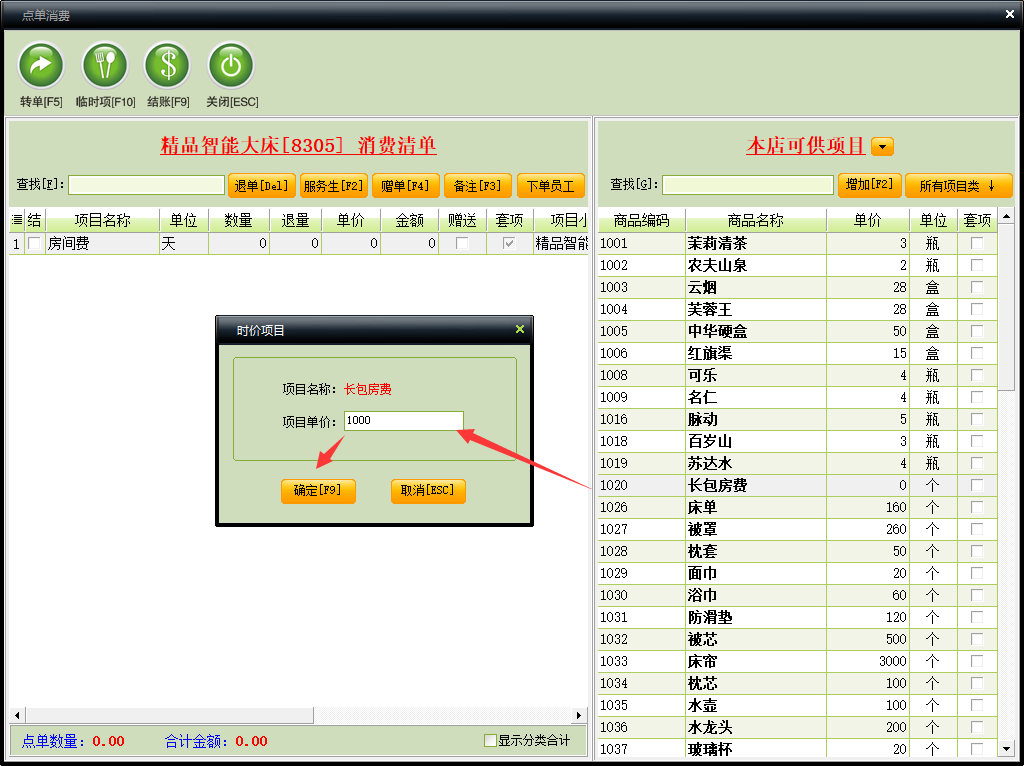Select the 长包房费 product row
Image resolution: width=1024 pixels, height=766 pixels.
click(x=797, y=485)
